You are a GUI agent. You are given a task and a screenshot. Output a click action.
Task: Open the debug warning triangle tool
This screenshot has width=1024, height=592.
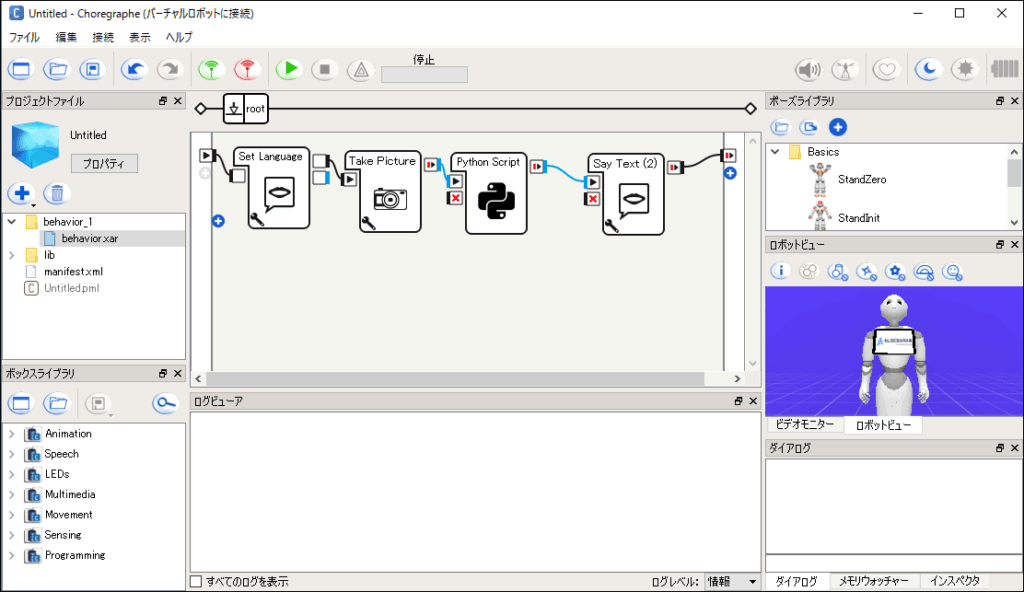tap(360, 69)
